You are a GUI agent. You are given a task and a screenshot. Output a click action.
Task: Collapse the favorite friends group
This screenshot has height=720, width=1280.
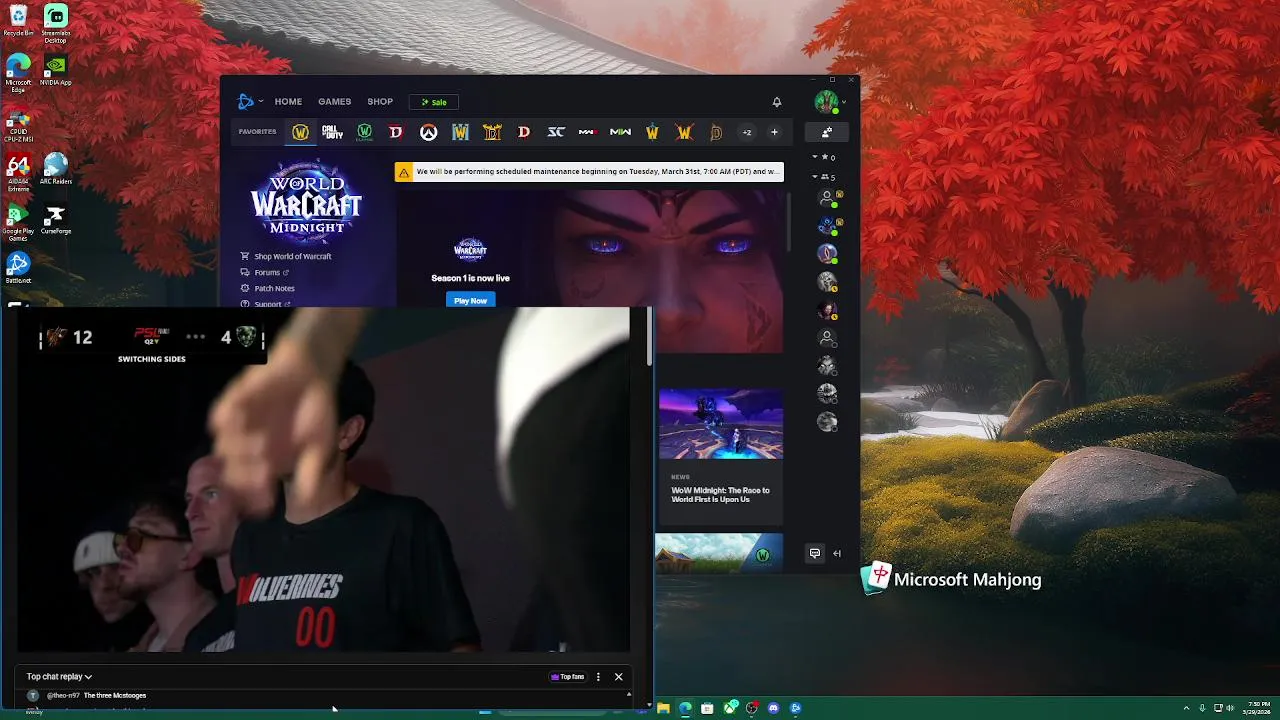point(815,157)
